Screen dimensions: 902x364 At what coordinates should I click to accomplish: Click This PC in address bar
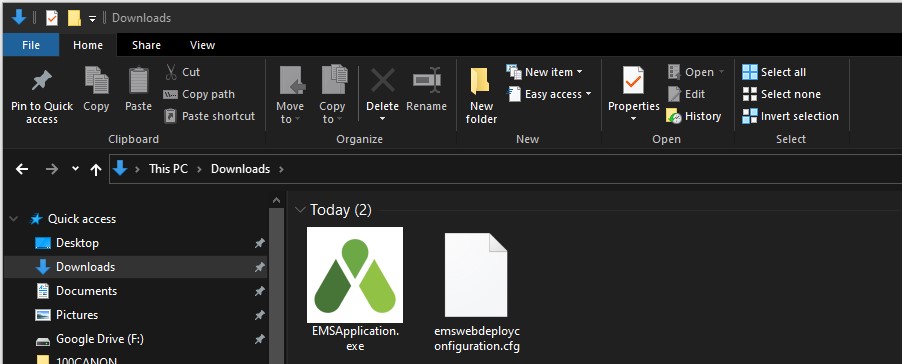tap(168, 169)
